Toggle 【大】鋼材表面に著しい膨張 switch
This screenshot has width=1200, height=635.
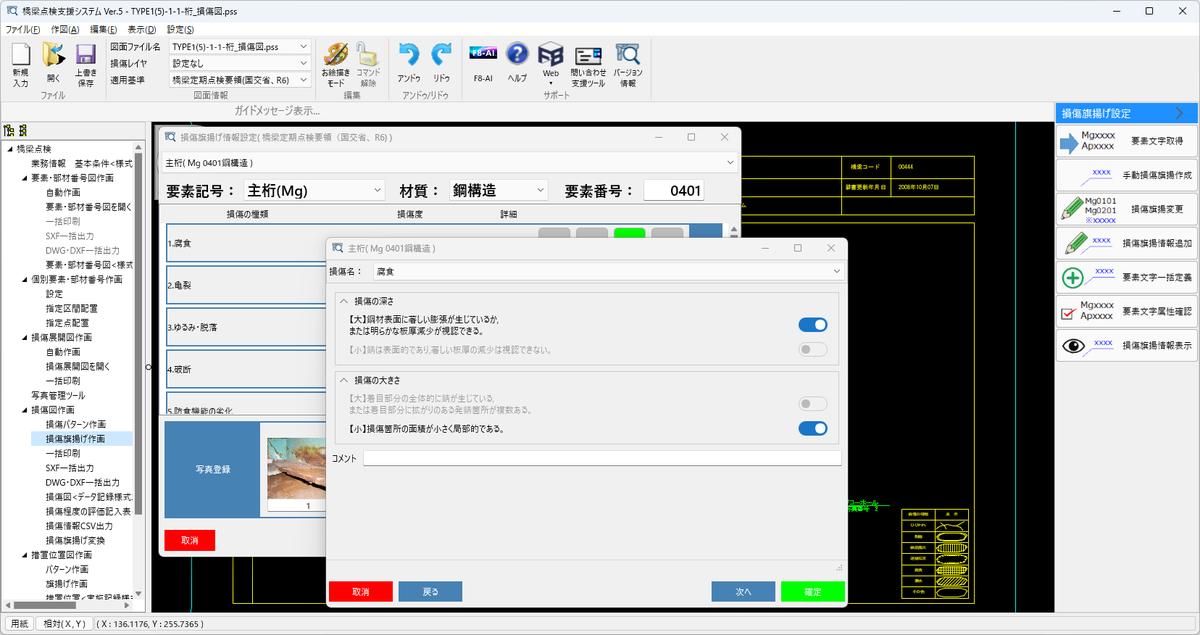[812, 324]
